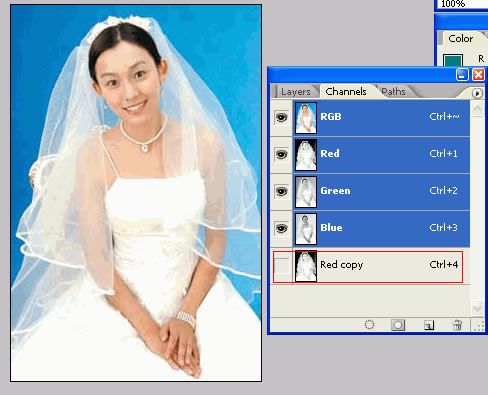488x395 pixels.
Task: Minimize the Channels palette
Action: pyautogui.click(x=462, y=75)
